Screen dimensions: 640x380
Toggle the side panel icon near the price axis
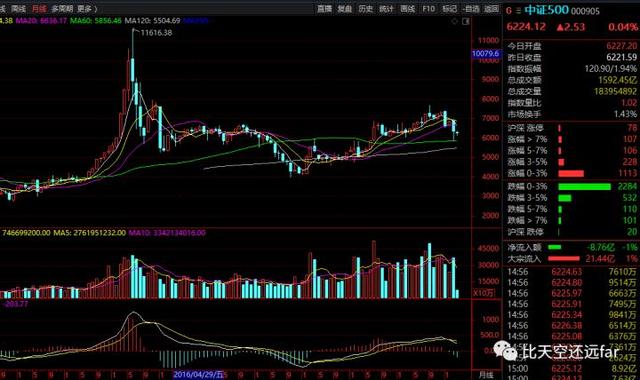point(465,21)
